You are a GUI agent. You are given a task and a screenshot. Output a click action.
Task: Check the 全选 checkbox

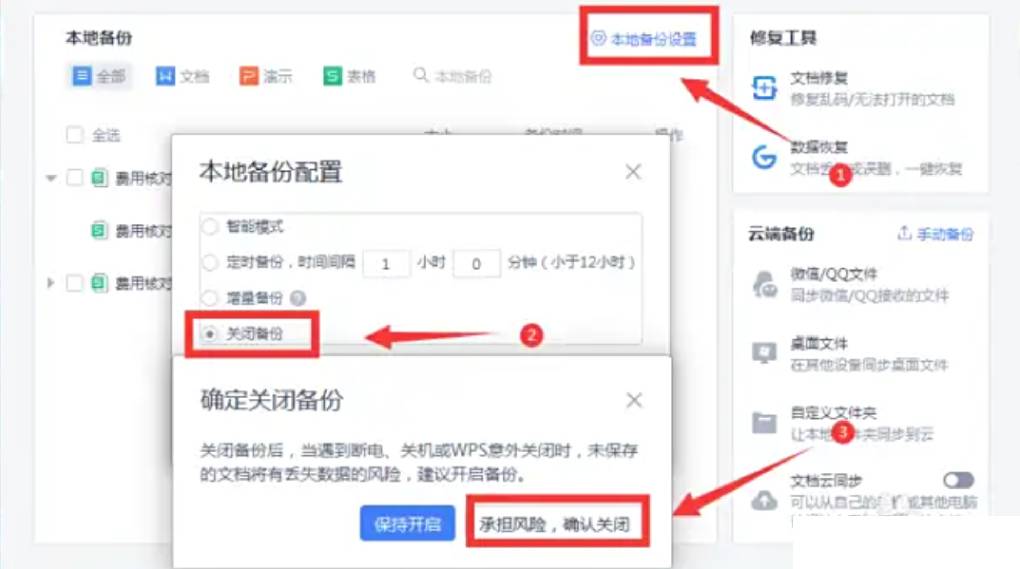coord(75,135)
